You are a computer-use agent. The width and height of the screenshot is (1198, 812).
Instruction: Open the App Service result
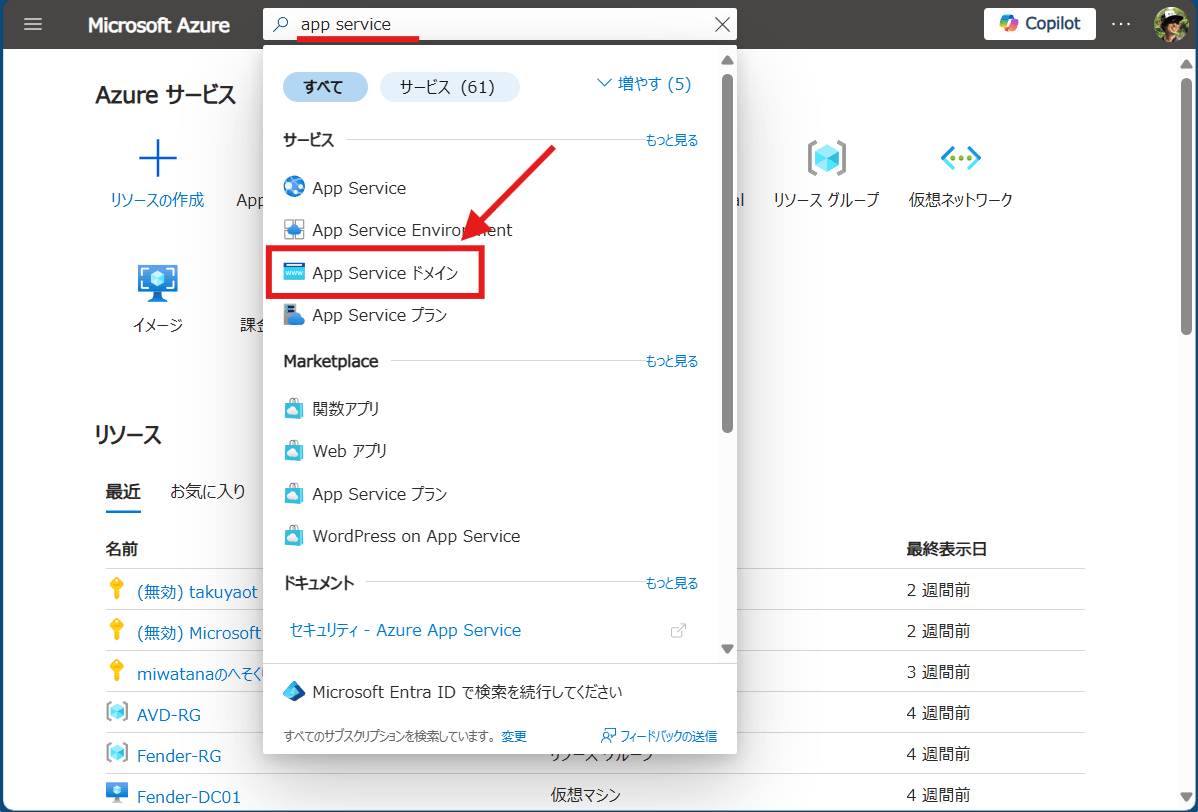(x=359, y=188)
